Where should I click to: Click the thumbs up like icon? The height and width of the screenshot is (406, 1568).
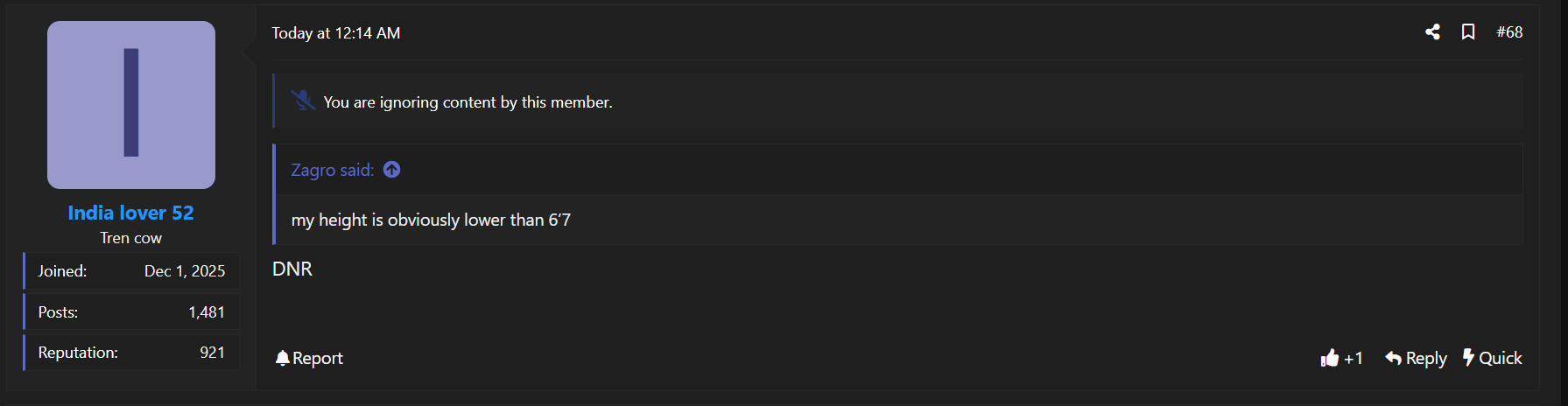(1330, 358)
